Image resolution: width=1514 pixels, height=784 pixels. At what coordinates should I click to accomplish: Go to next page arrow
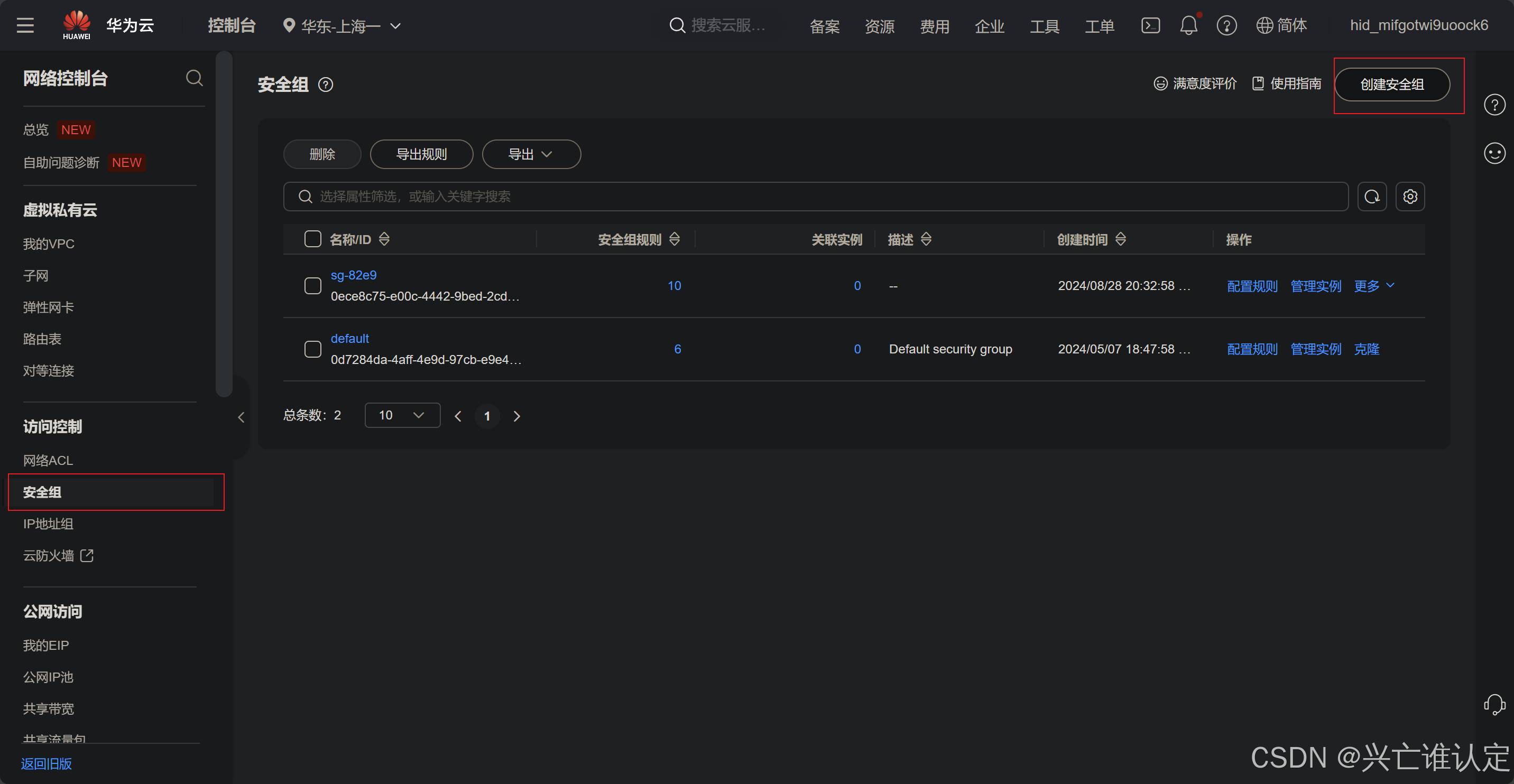point(517,416)
